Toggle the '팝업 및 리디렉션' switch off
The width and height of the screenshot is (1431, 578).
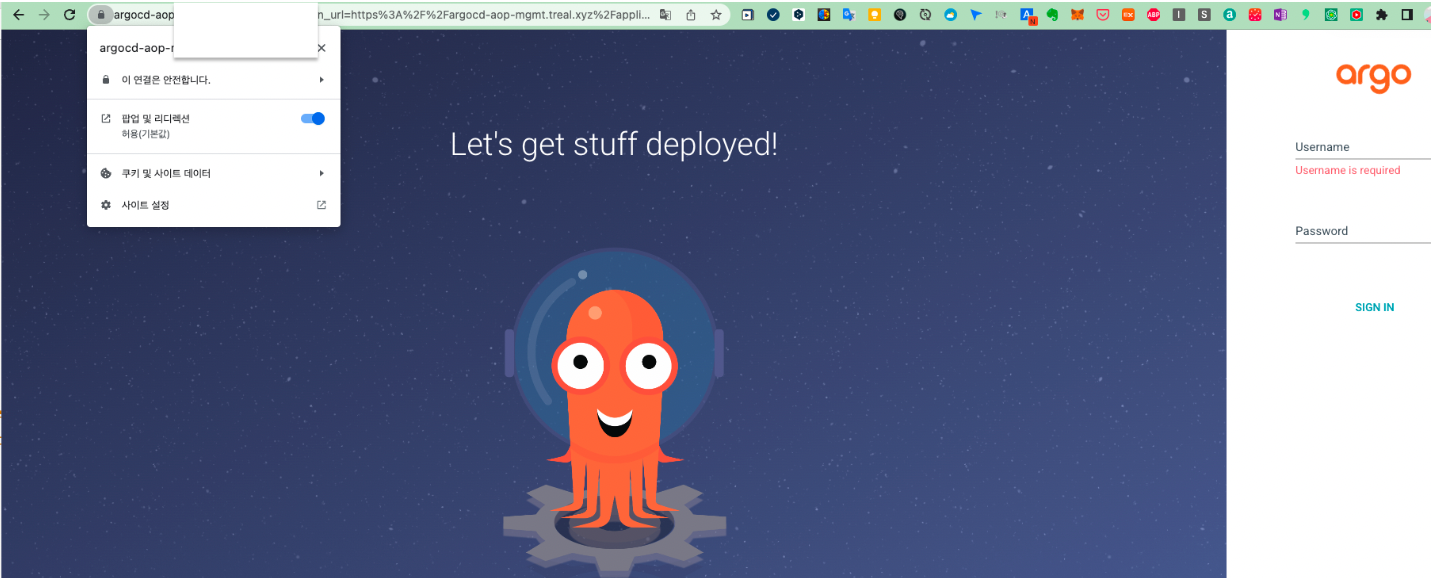pos(313,118)
